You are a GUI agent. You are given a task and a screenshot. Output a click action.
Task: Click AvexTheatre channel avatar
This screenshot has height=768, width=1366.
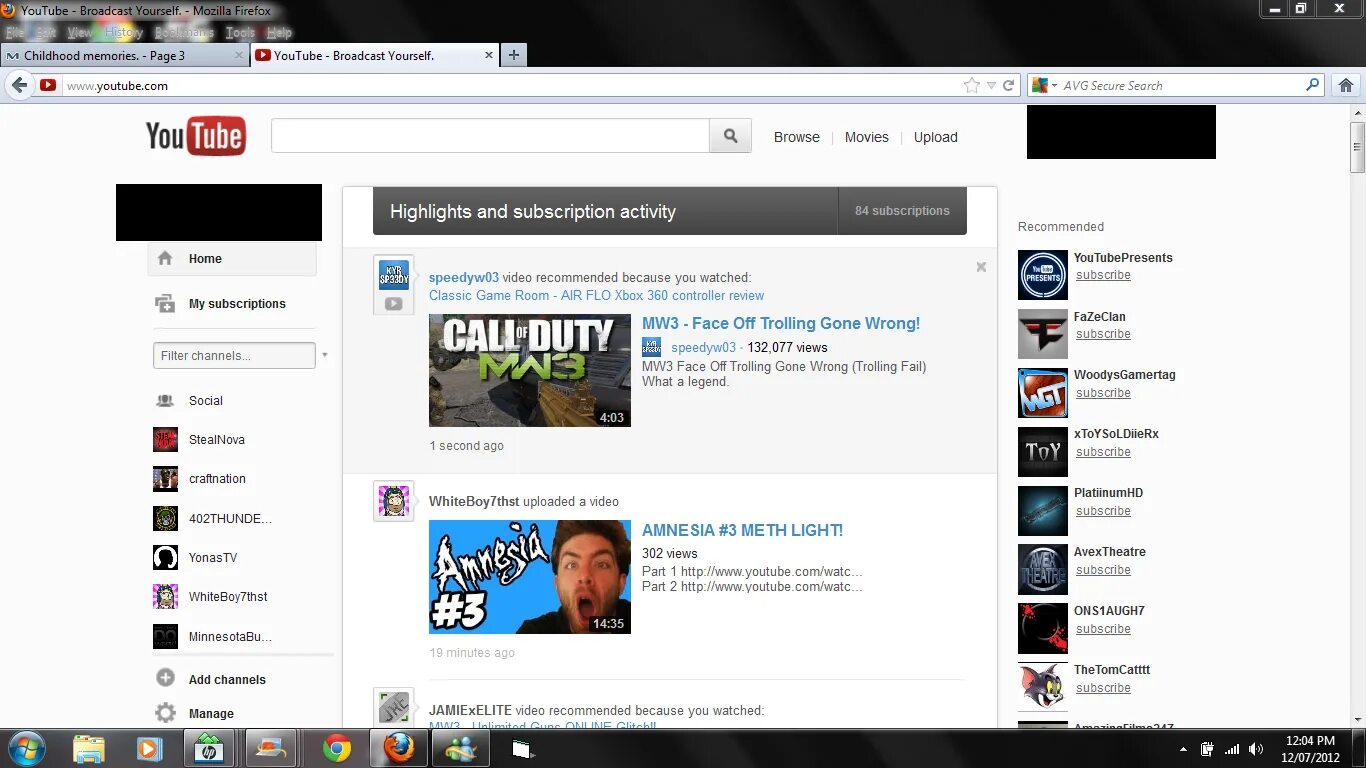[1043, 570]
